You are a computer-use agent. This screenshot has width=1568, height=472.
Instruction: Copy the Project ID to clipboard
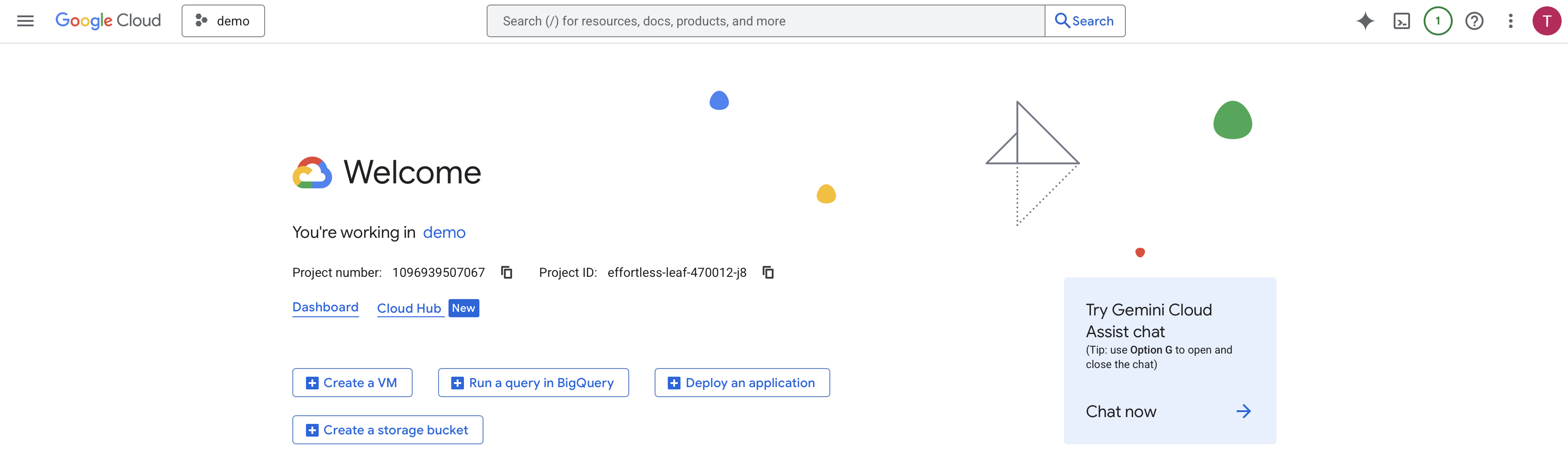[768, 272]
